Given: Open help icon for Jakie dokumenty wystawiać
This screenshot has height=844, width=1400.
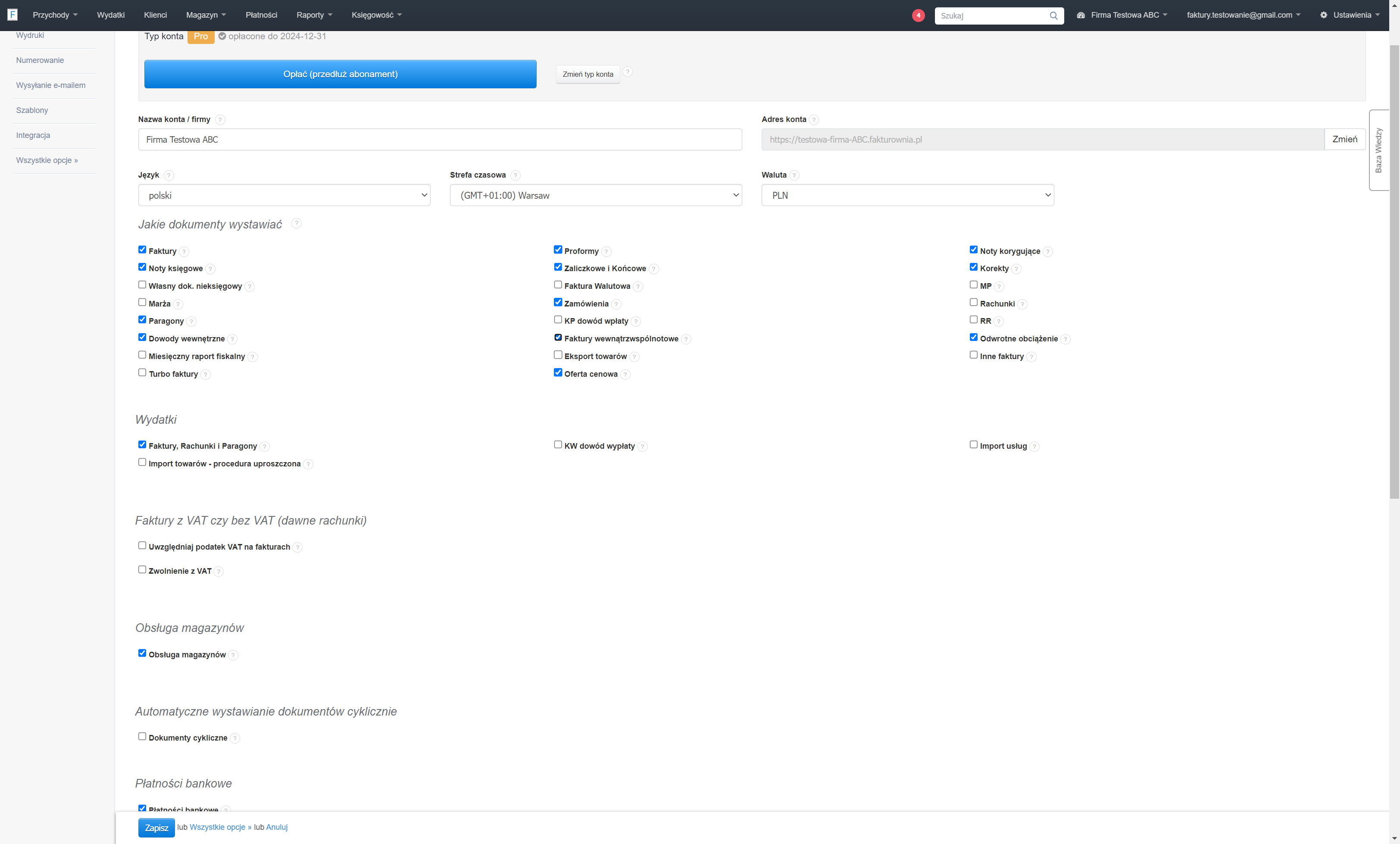Looking at the screenshot, I should pos(296,223).
